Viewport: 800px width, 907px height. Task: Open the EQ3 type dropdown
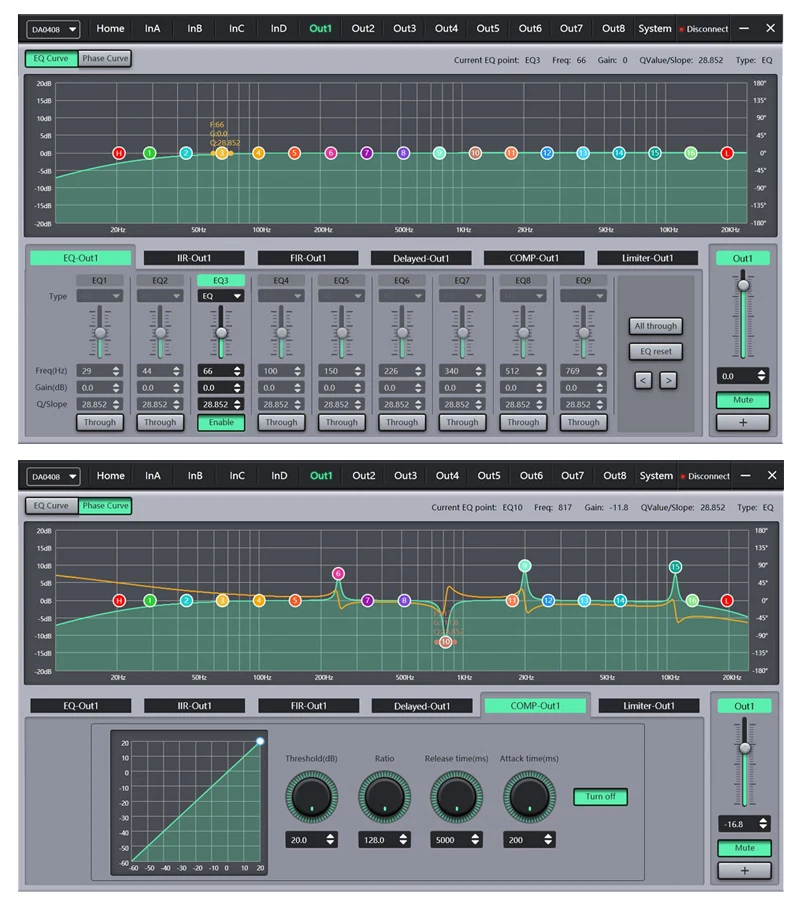(x=221, y=296)
